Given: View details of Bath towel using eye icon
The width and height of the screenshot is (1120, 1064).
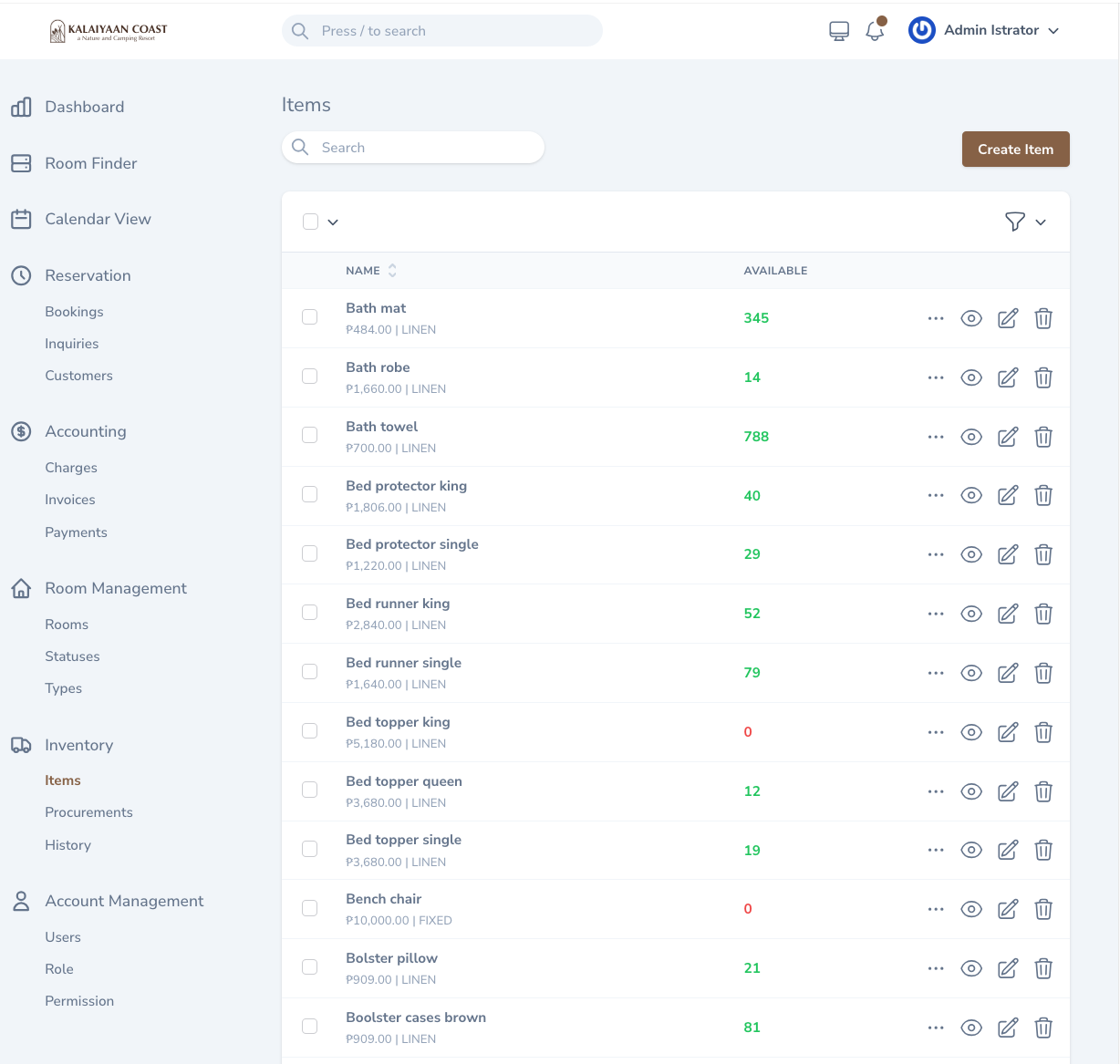Looking at the screenshot, I should 970,436.
